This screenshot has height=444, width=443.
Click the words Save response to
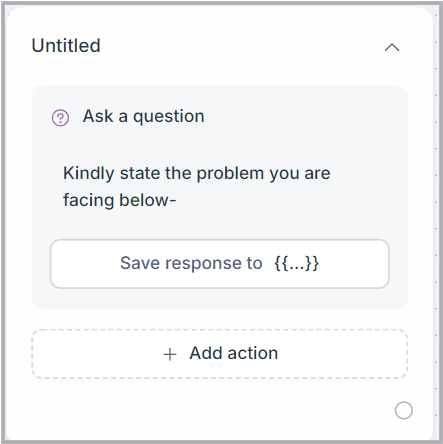[191, 263]
